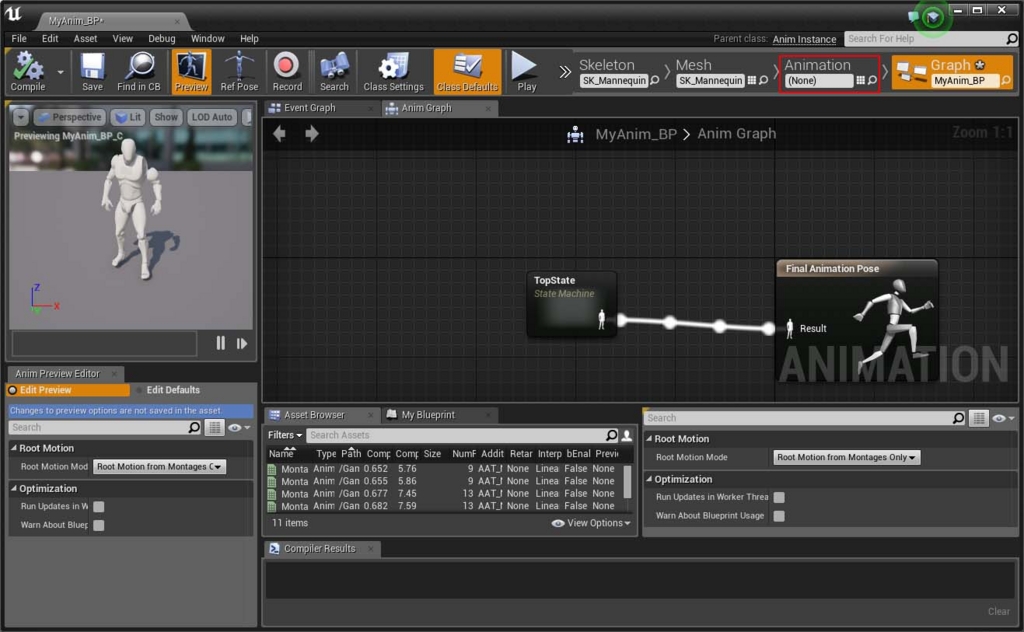Screen dimensions: 1024x632
Task: Open the Debug menu
Action: 161,39
